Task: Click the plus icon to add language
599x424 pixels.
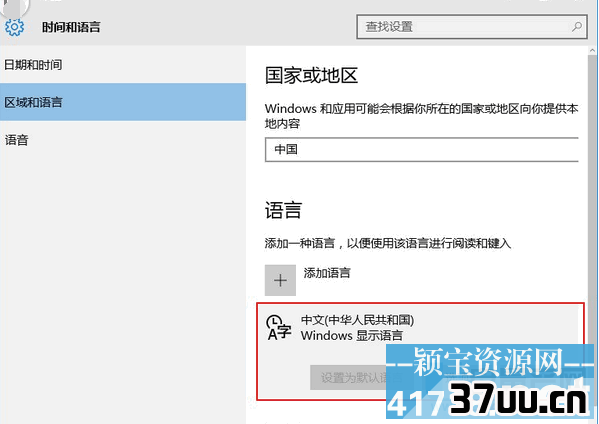Action: click(x=280, y=280)
